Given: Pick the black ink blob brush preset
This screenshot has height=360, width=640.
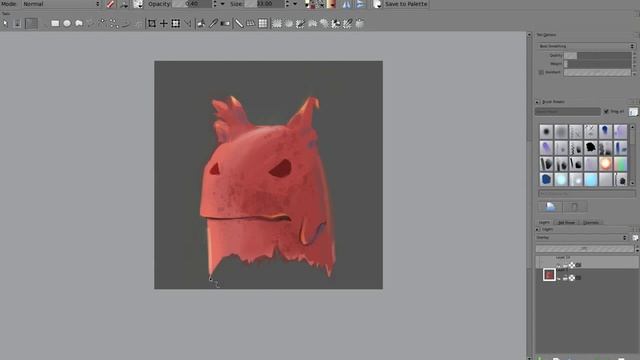Looking at the screenshot, I should [x=591, y=147].
